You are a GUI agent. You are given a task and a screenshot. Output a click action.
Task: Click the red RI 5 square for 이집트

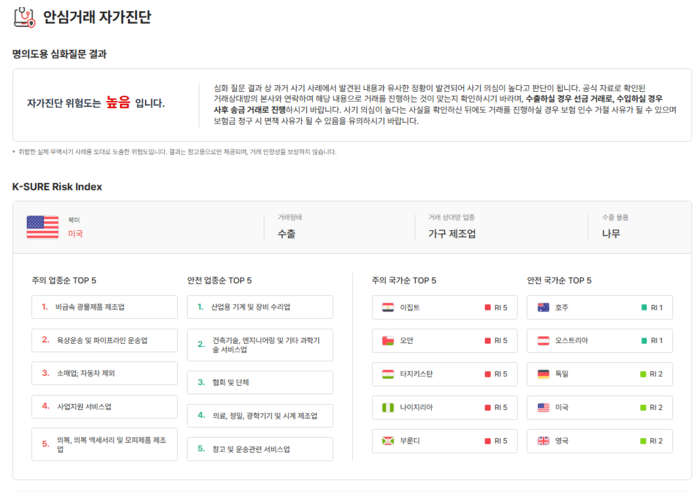tap(488, 308)
